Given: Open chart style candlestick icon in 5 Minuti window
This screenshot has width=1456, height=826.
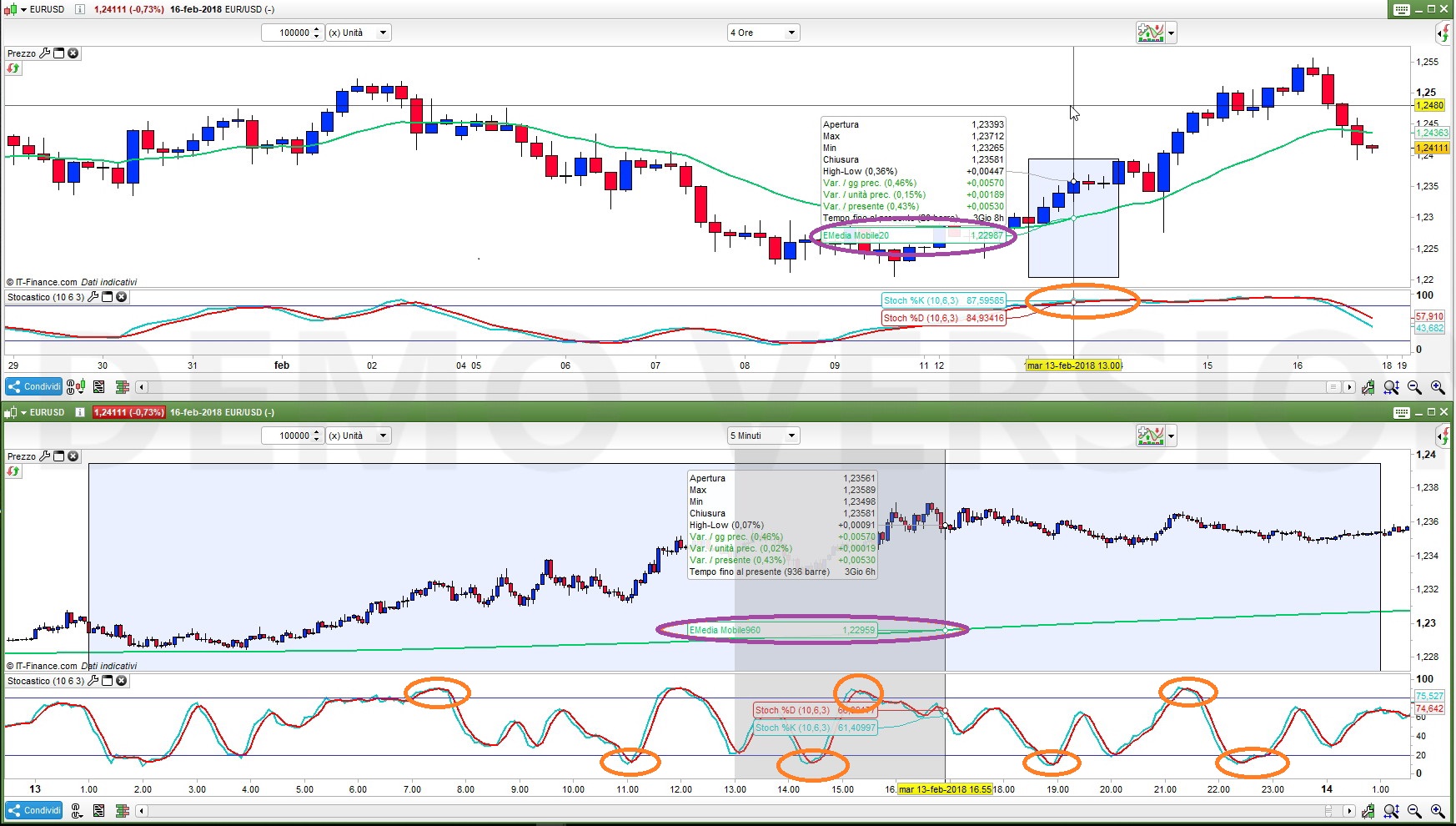Looking at the screenshot, I should point(10,412).
